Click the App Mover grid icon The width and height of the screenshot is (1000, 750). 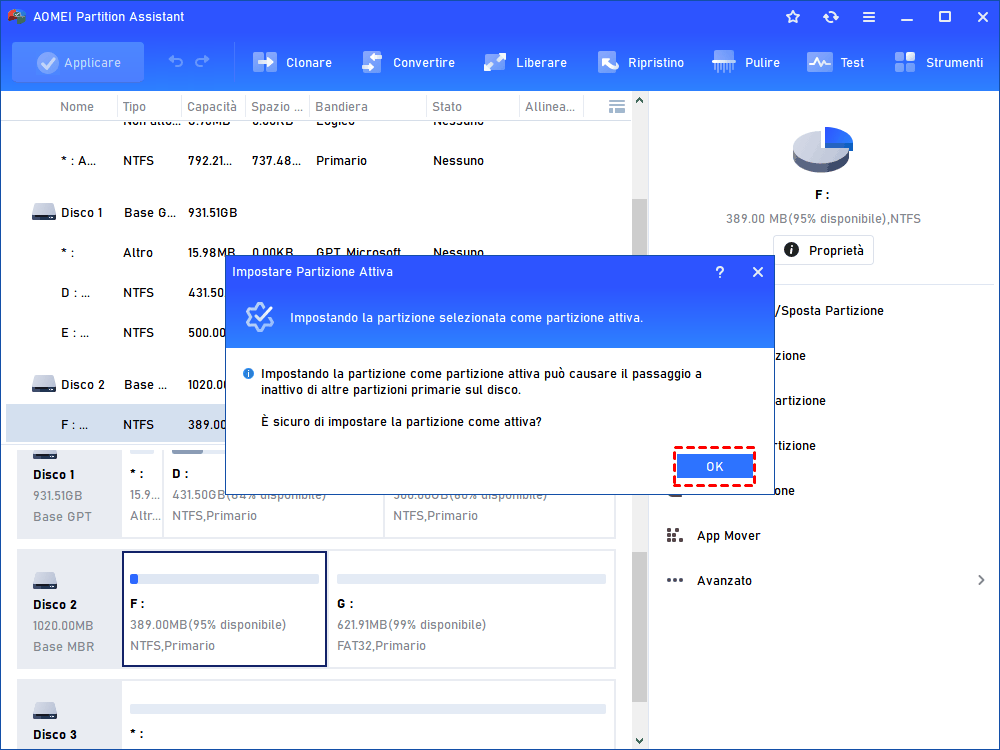pyautogui.click(x=675, y=535)
